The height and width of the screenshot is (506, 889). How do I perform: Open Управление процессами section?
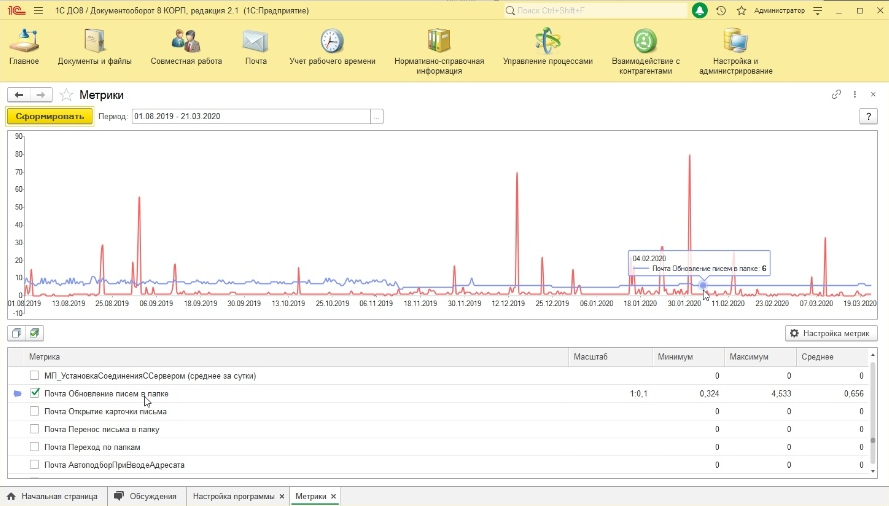click(548, 48)
